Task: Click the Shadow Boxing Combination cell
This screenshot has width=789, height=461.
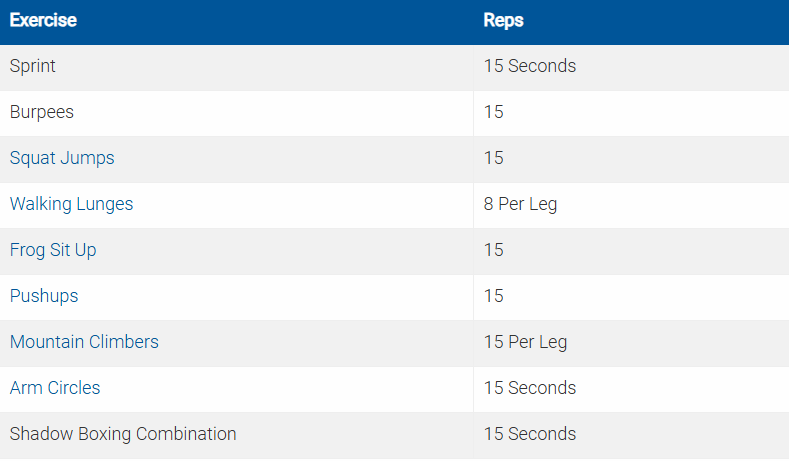Action: click(123, 434)
